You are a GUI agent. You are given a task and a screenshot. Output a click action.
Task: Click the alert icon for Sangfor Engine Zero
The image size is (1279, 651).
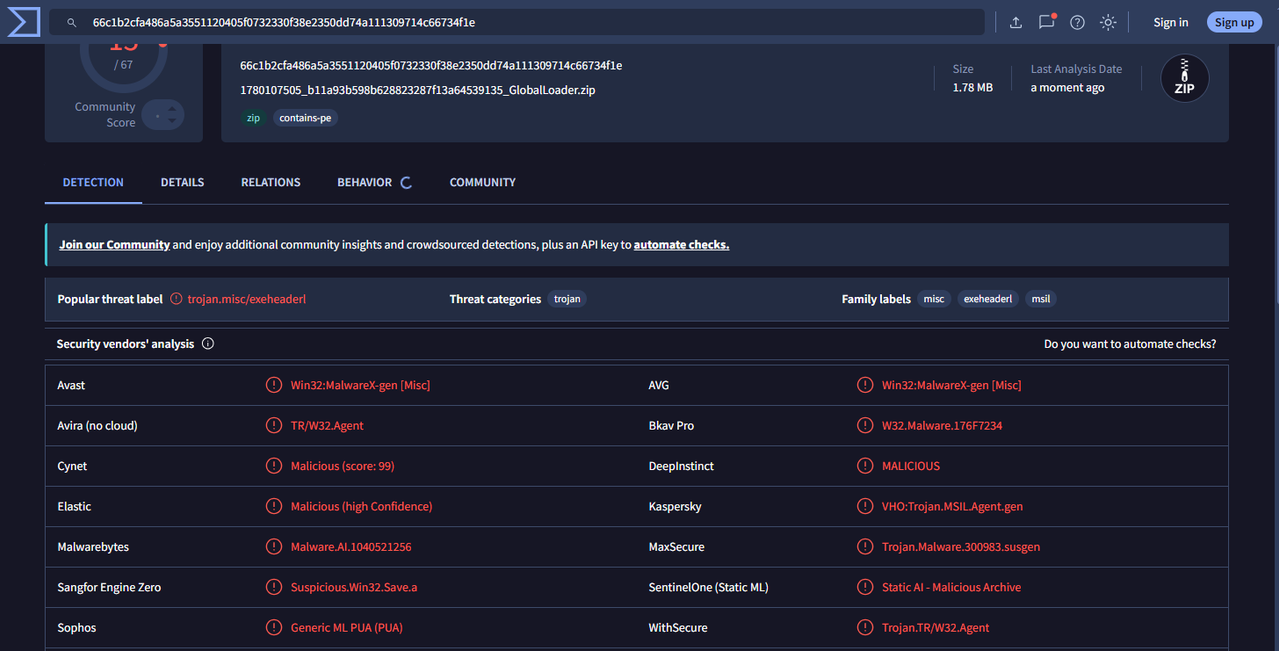pos(274,588)
